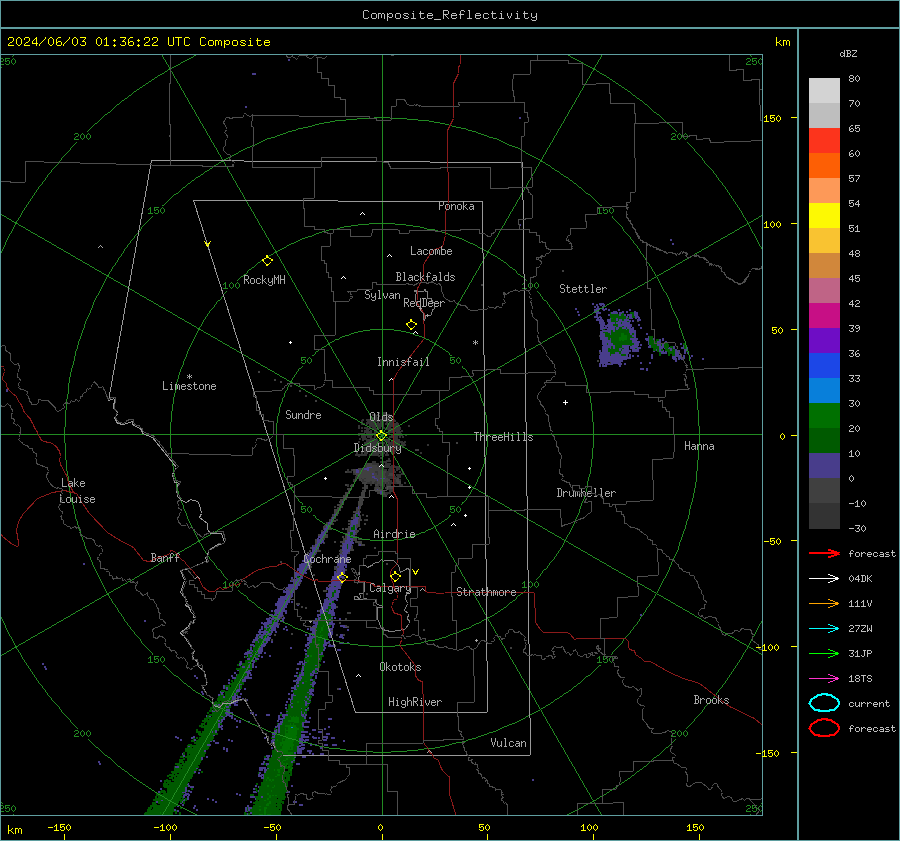Click the Sundre city label

click(x=303, y=415)
